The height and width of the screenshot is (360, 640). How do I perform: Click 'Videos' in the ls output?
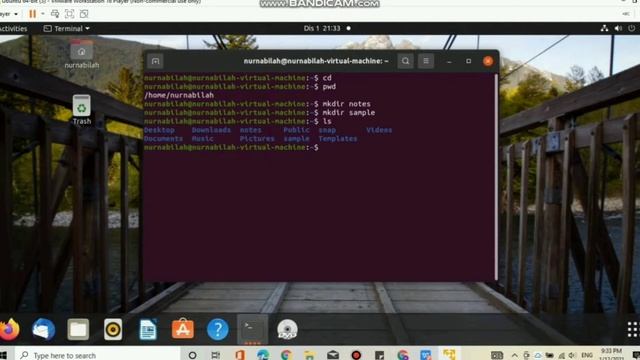(x=379, y=130)
